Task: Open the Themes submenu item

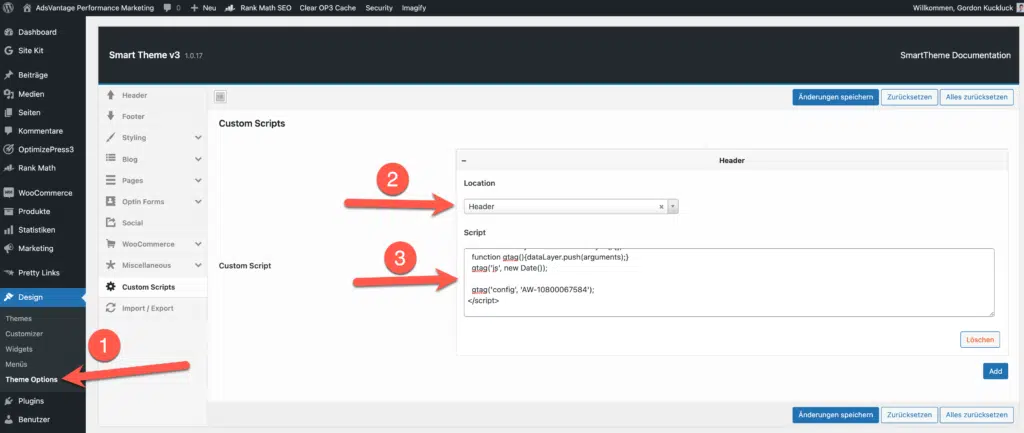Action: (18, 319)
